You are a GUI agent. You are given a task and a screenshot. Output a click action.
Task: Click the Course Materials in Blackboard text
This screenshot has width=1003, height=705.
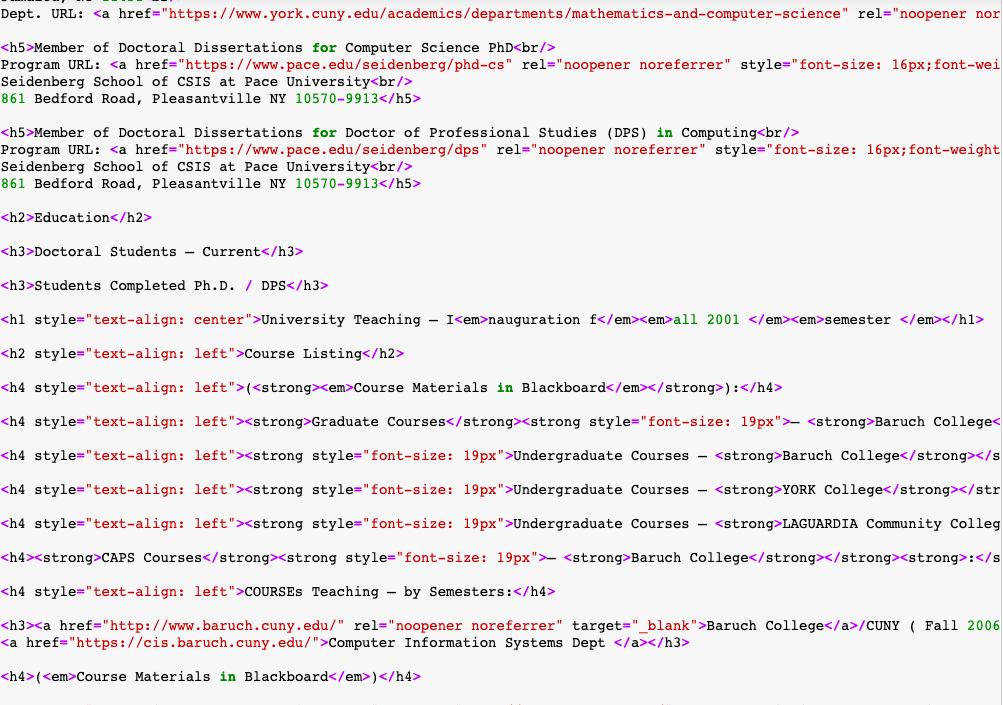coord(430,387)
